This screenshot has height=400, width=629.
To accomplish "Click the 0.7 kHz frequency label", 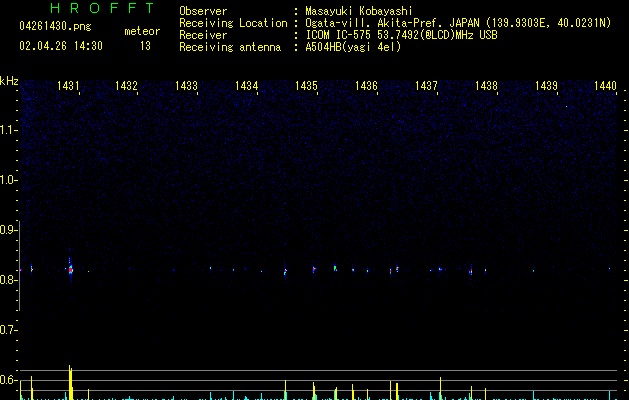I will click(8, 330).
